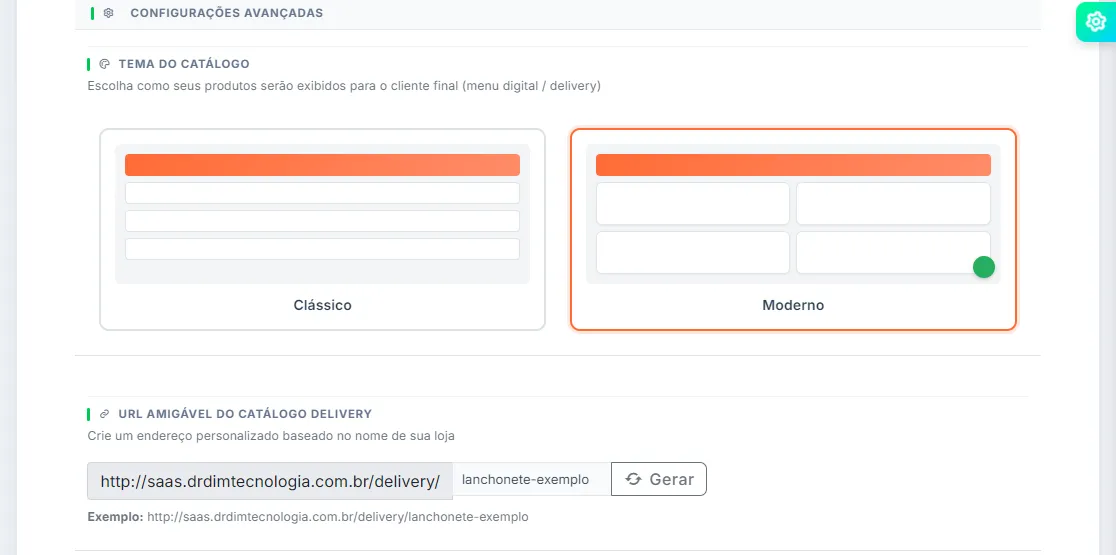Click the URL Amigável do Catálogo Delivery heading
The height and width of the screenshot is (555, 1116).
[245, 413]
